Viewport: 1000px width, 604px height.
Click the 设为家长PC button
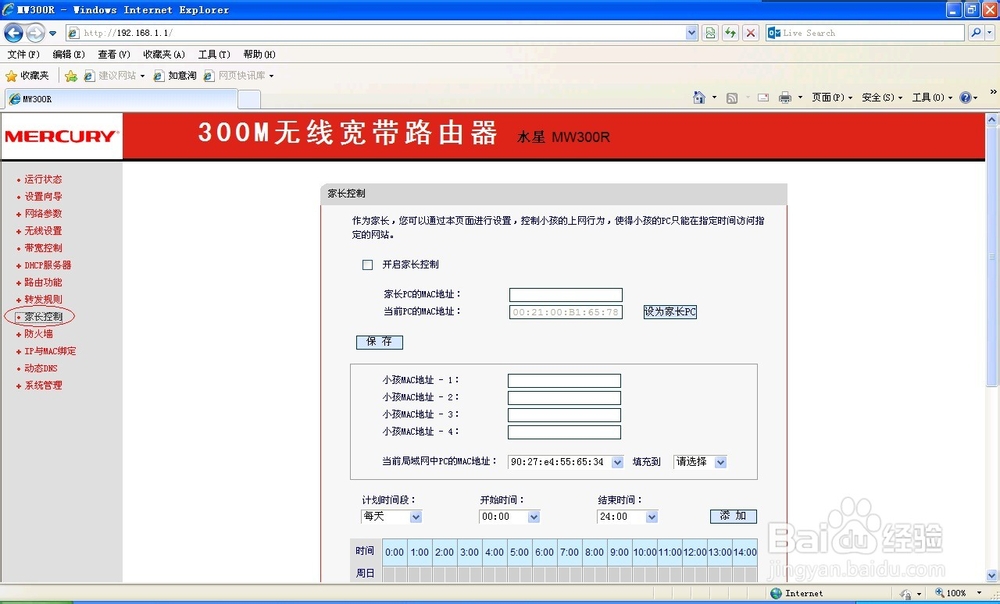tap(669, 312)
